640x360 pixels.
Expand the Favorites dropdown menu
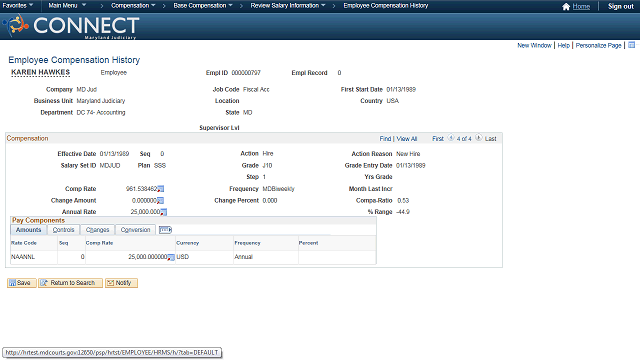pyautogui.click(x=18, y=5)
